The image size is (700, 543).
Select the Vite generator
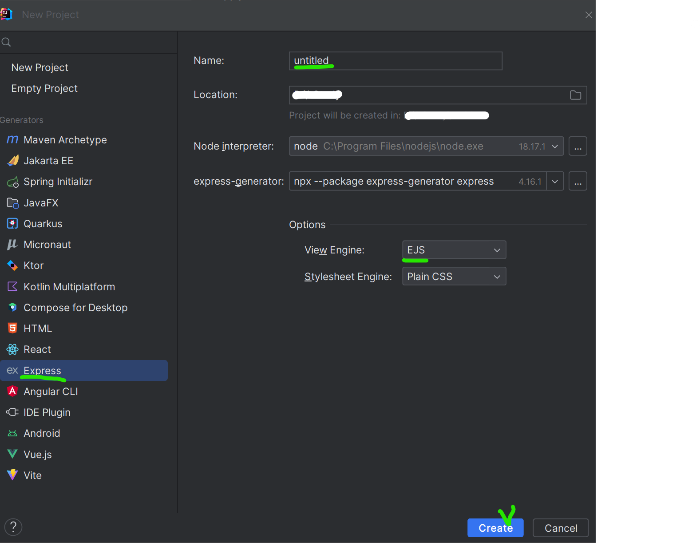[32, 475]
